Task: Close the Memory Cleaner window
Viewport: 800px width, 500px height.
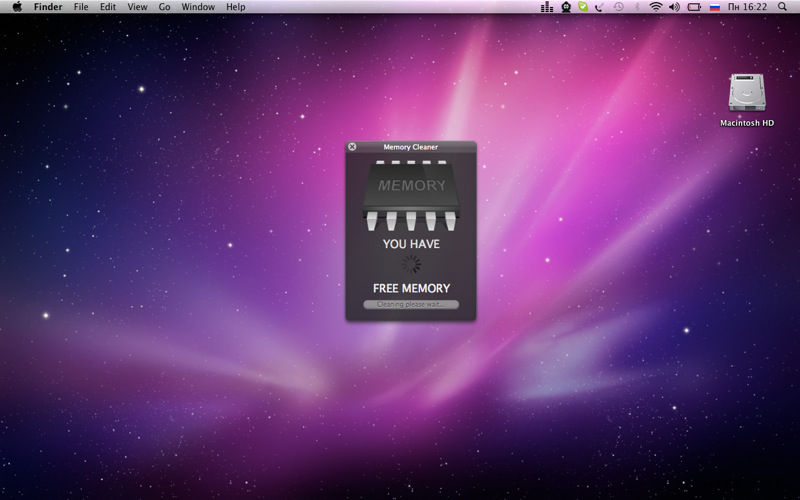Action: [352, 147]
